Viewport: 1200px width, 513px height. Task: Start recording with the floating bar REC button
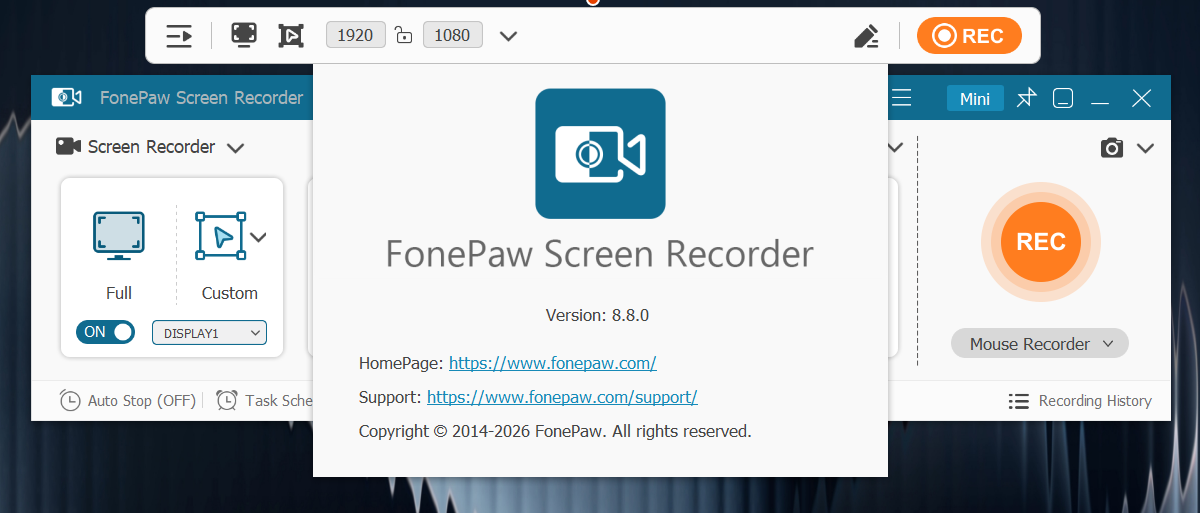click(969, 36)
